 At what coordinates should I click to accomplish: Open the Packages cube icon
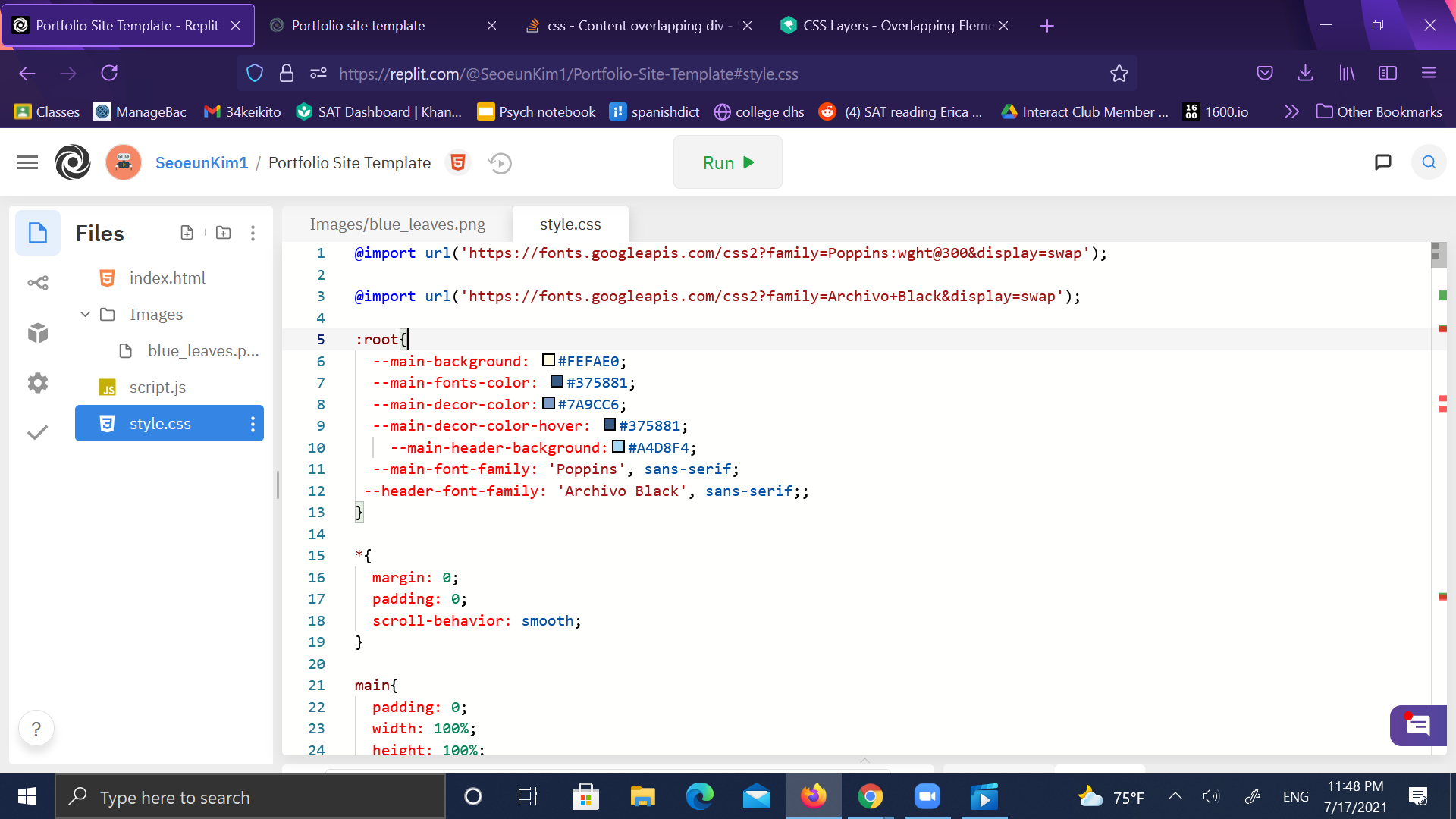tap(38, 333)
